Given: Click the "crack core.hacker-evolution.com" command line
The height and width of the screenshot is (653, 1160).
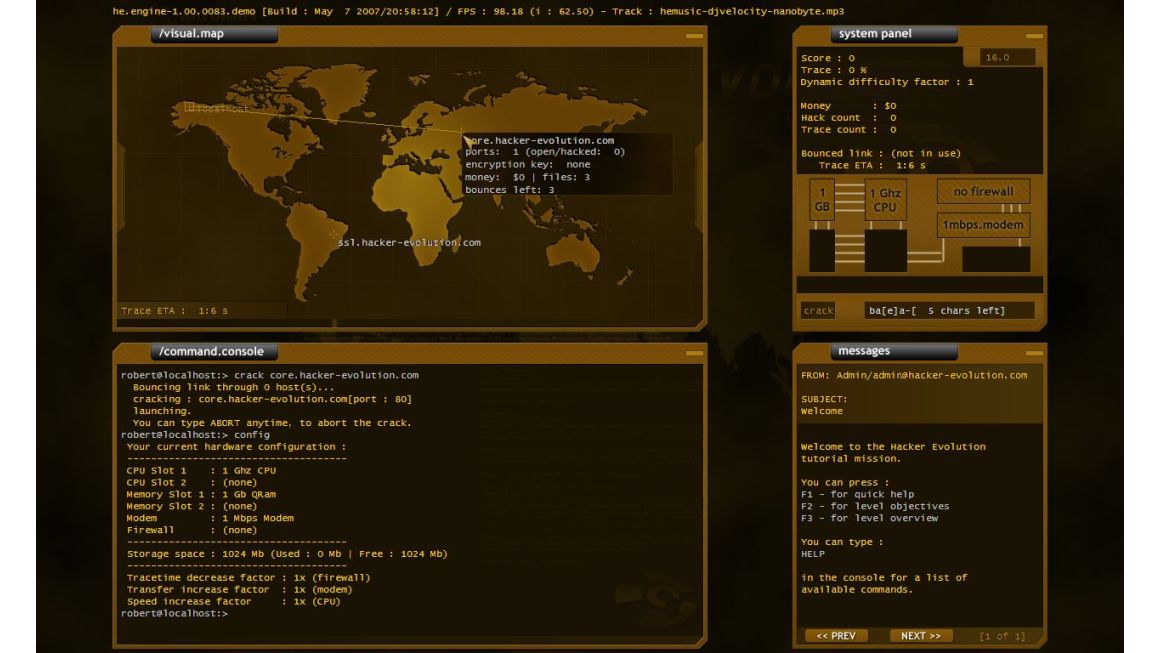Looking at the screenshot, I should (270, 375).
